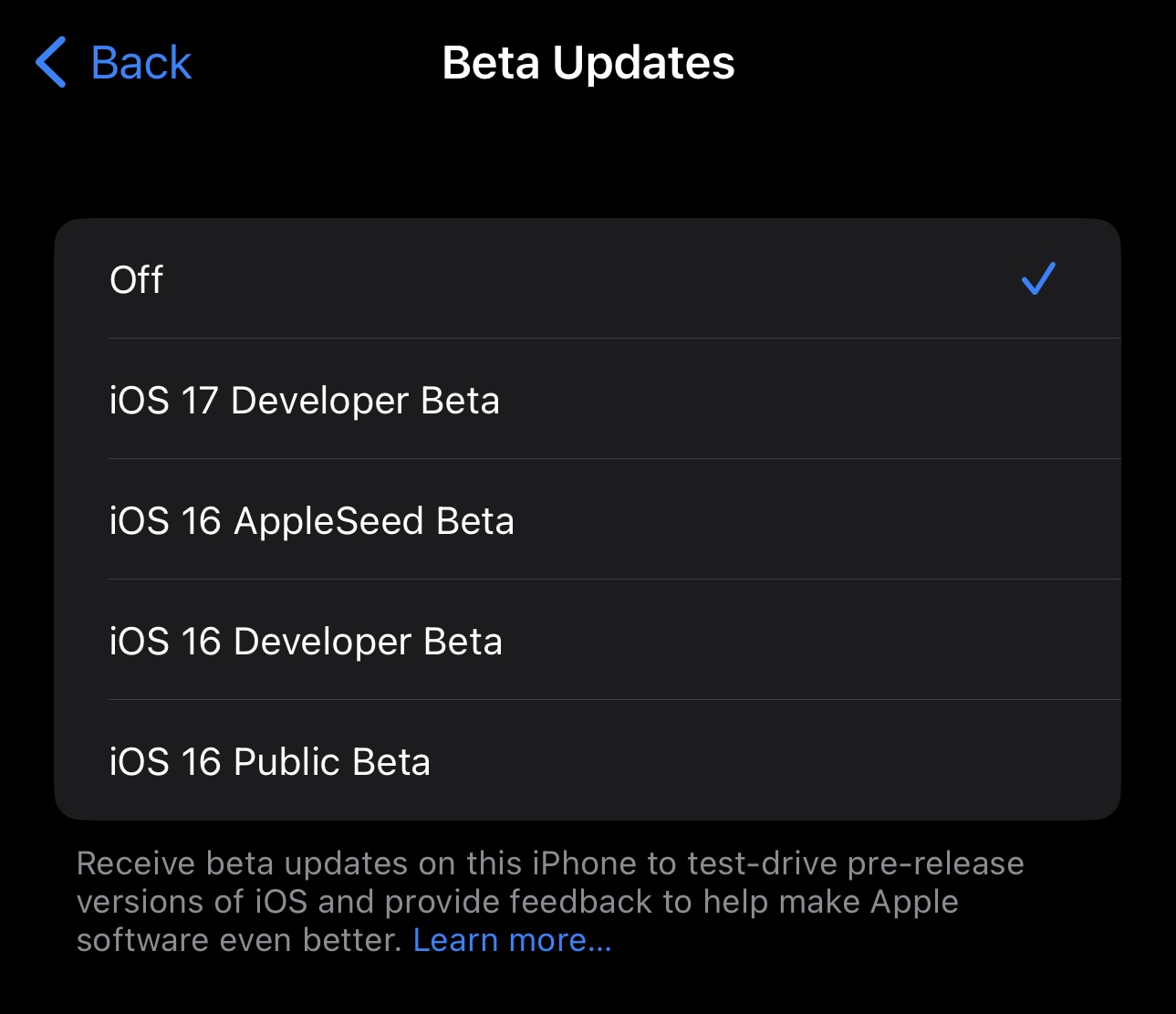The image size is (1176, 1014).
Task: Open the Learn more link
Action: [x=512, y=940]
